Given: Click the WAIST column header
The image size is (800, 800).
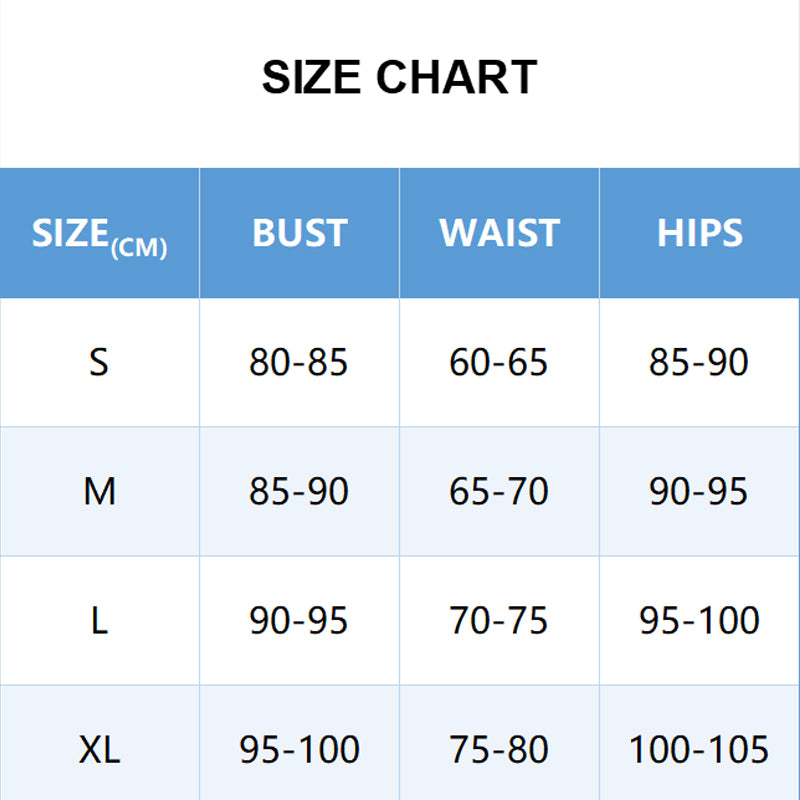Looking at the screenshot, I should point(499,233).
